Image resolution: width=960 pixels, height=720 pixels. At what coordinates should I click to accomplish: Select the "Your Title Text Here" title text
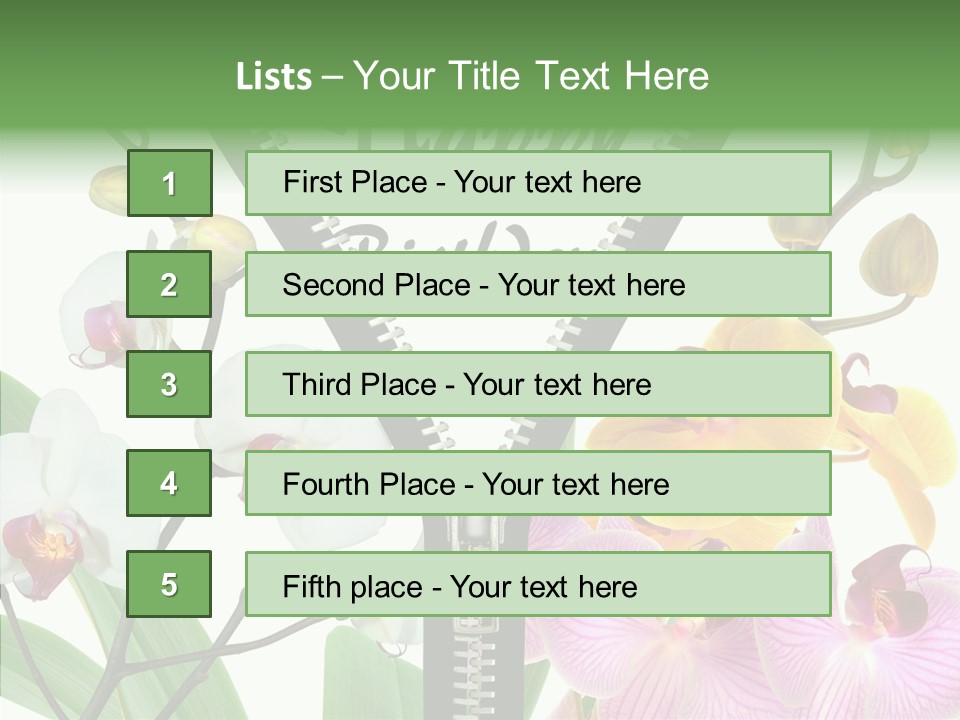(531, 76)
